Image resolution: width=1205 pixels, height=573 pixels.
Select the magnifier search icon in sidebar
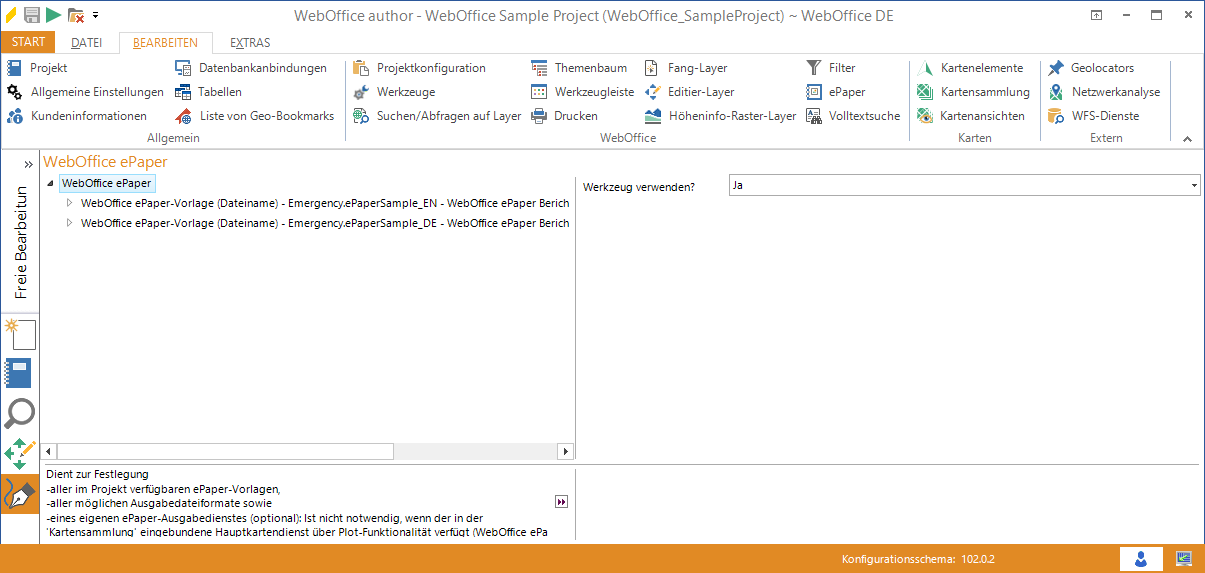(x=20, y=413)
